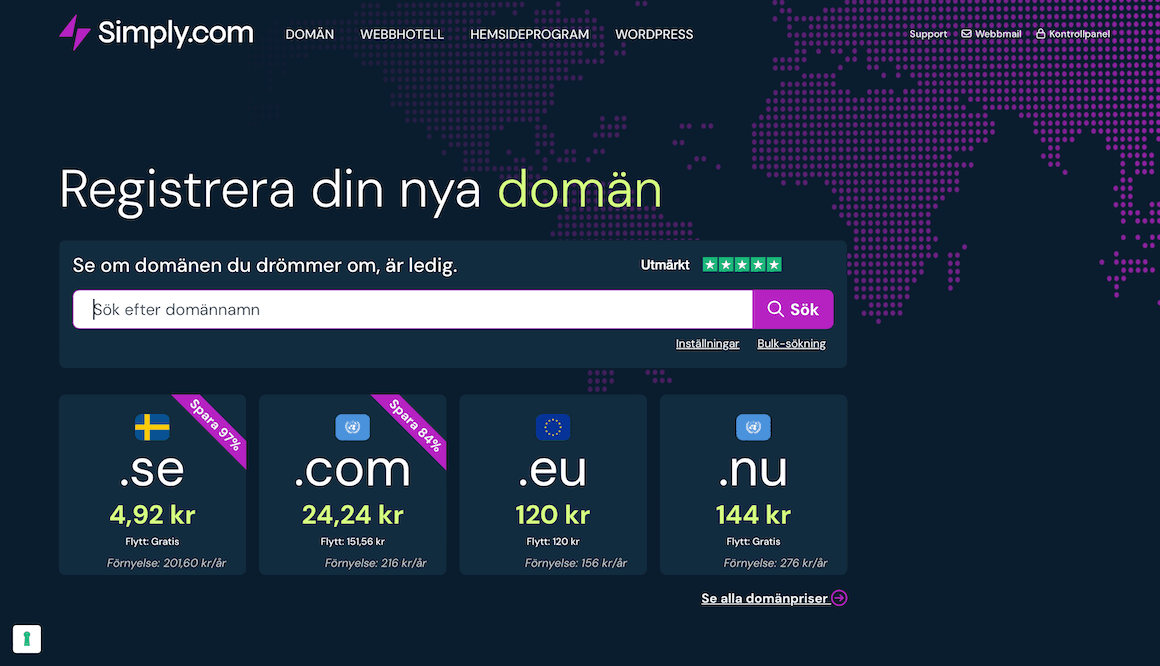Click the 120 kr price
Screen dimensions: 1160x666
click(x=553, y=514)
